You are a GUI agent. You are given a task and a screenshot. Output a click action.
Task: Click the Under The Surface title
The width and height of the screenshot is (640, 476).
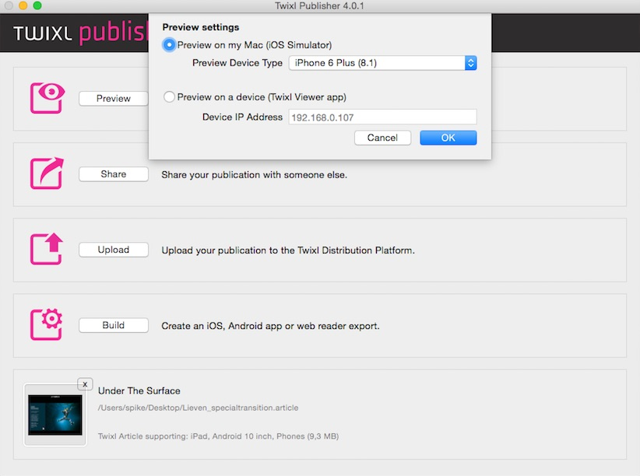coord(139,391)
